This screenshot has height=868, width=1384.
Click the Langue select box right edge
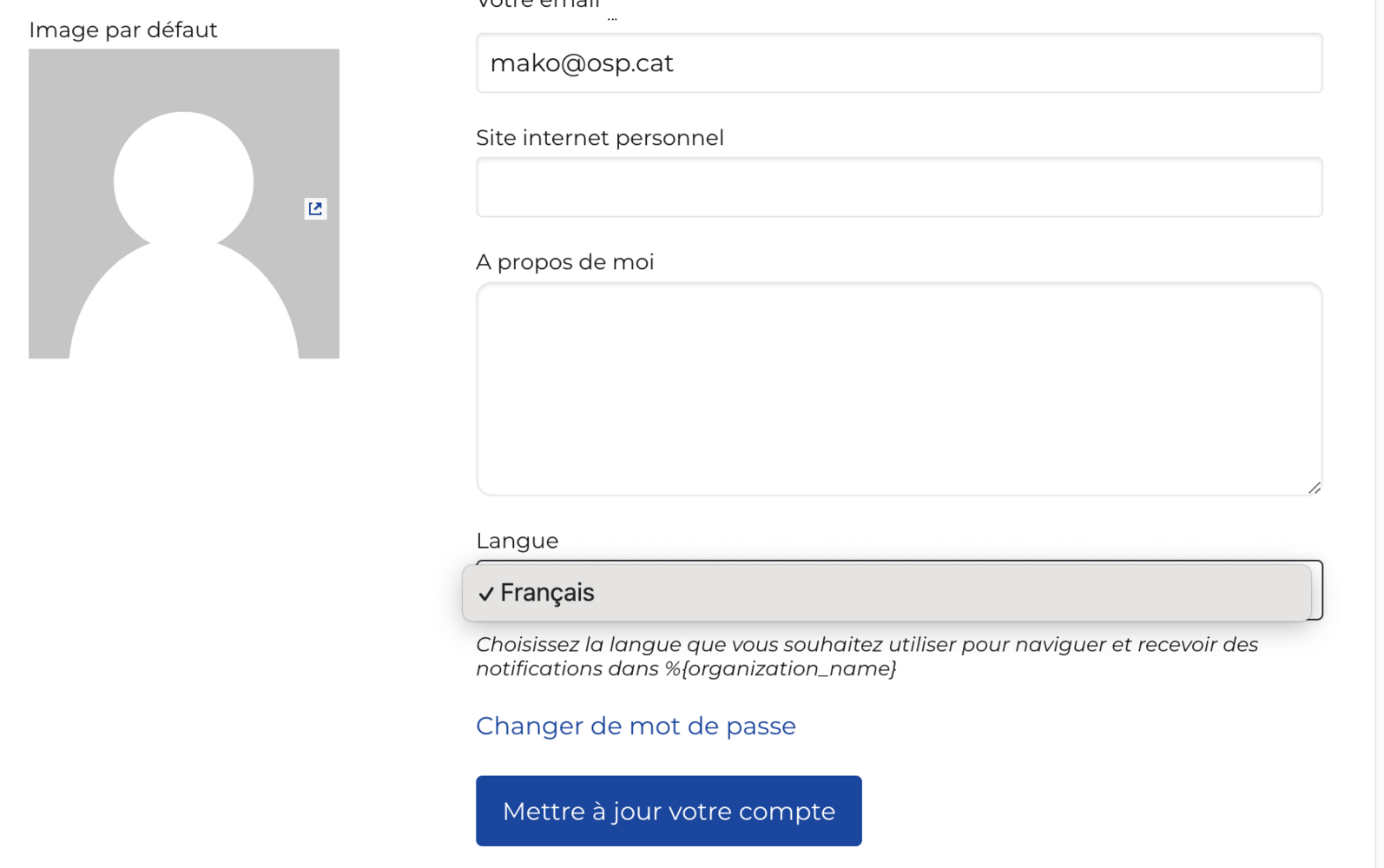1317,590
